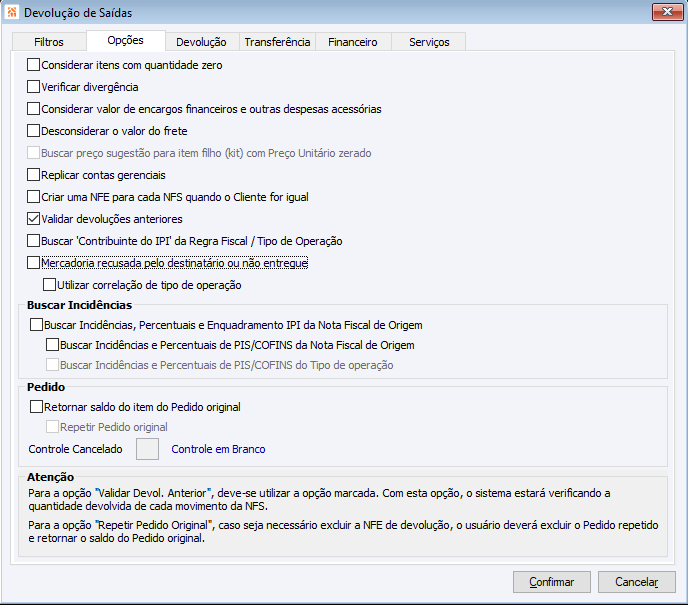
Task: Switch to the Serviços tab
Action: coord(429,42)
